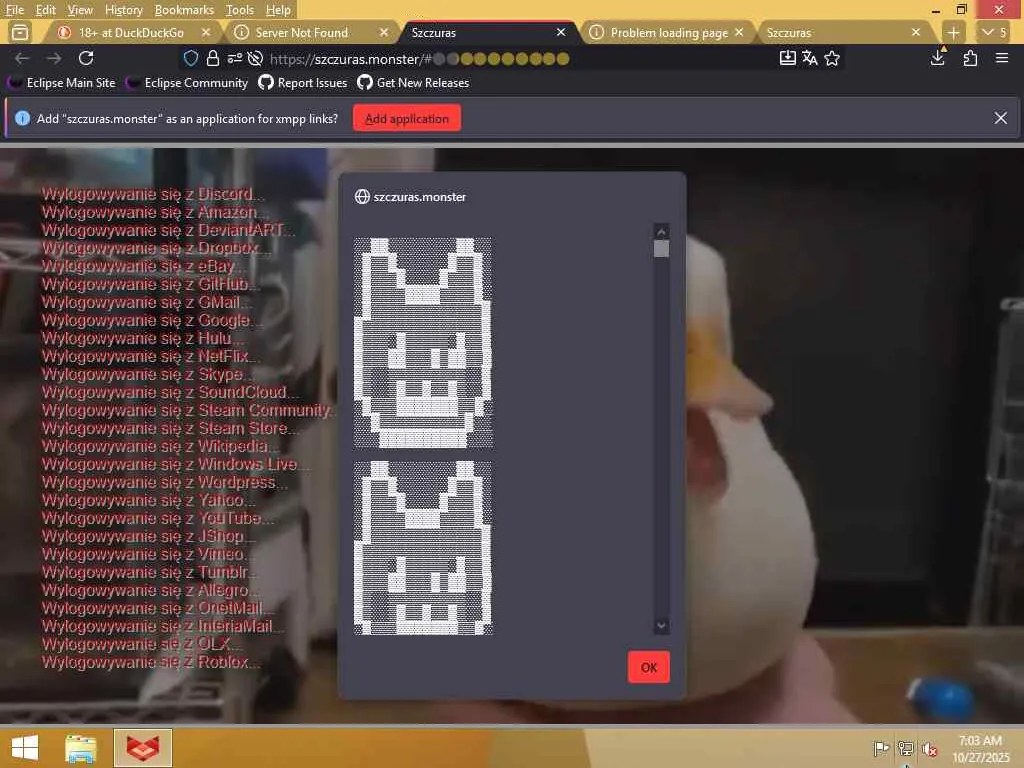Go back with the back arrow
This screenshot has height=768, width=1024.
coord(22,58)
